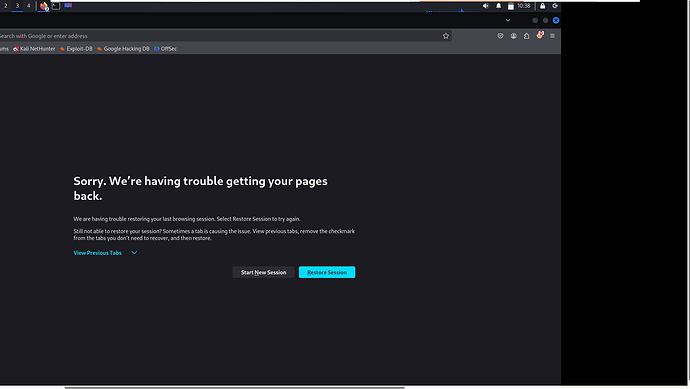Click the extension icon with red badge
This screenshot has width=690, height=389.
[540, 35]
